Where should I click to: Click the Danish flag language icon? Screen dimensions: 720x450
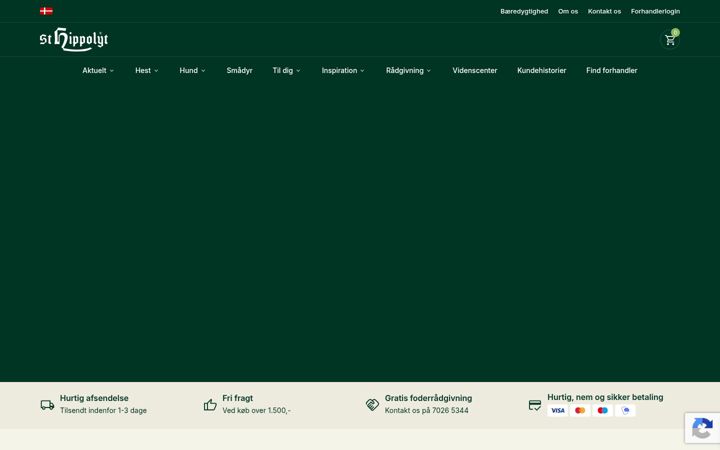point(46,11)
